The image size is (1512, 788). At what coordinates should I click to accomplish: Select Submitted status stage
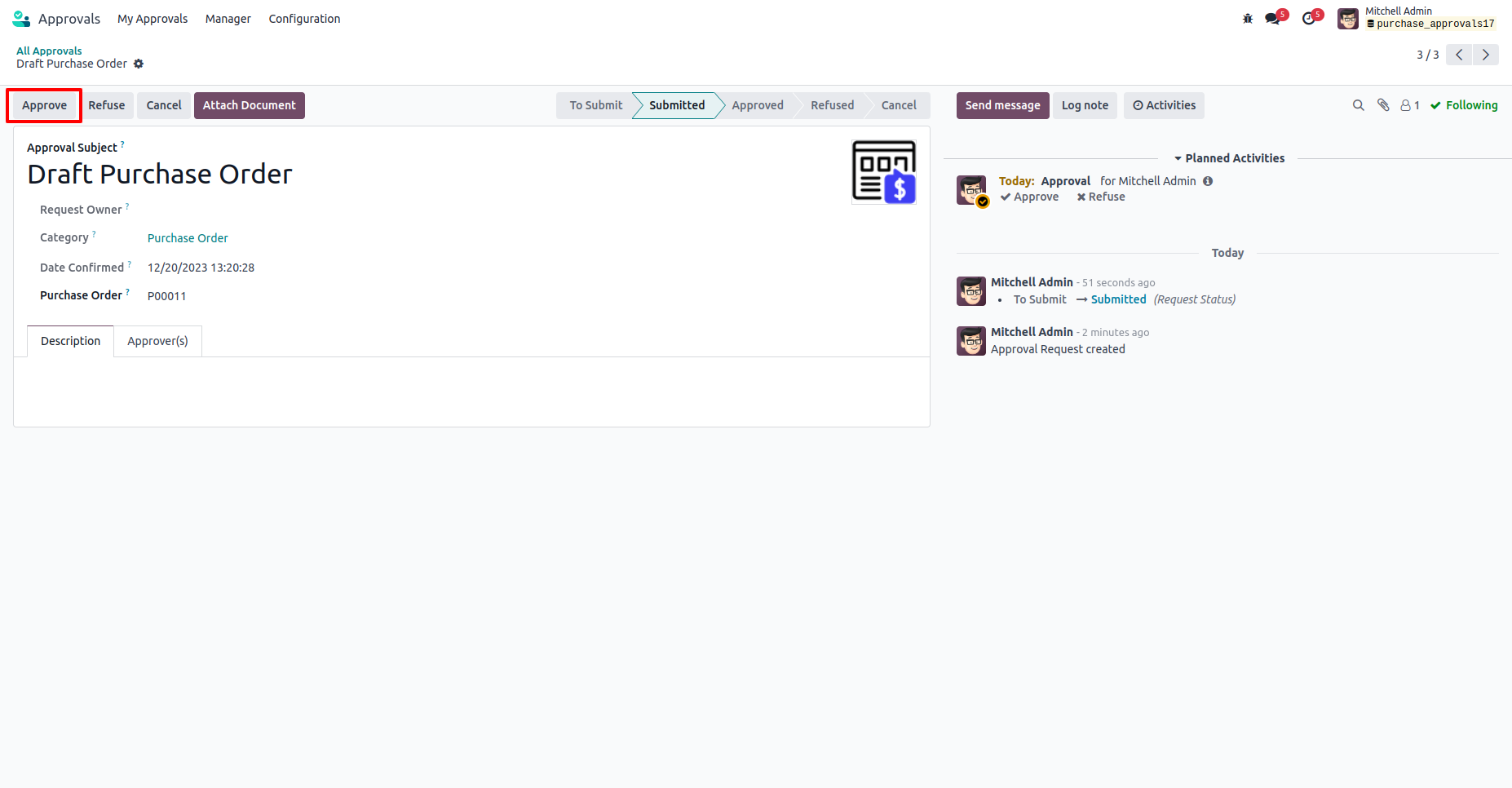677,105
